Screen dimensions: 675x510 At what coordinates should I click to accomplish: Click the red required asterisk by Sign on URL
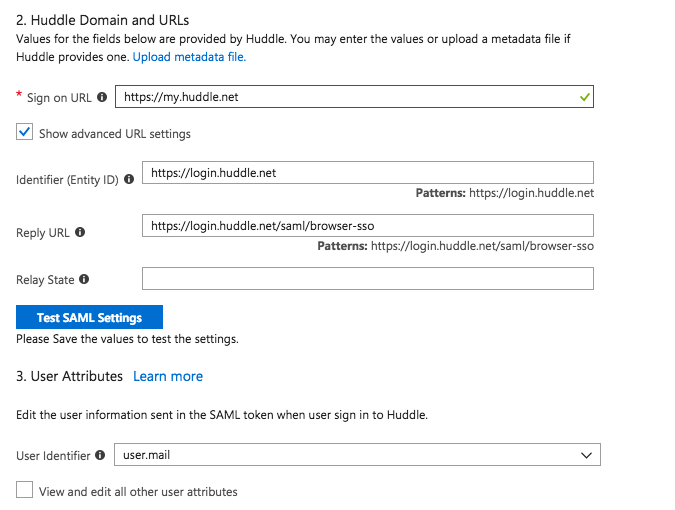coord(19,97)
